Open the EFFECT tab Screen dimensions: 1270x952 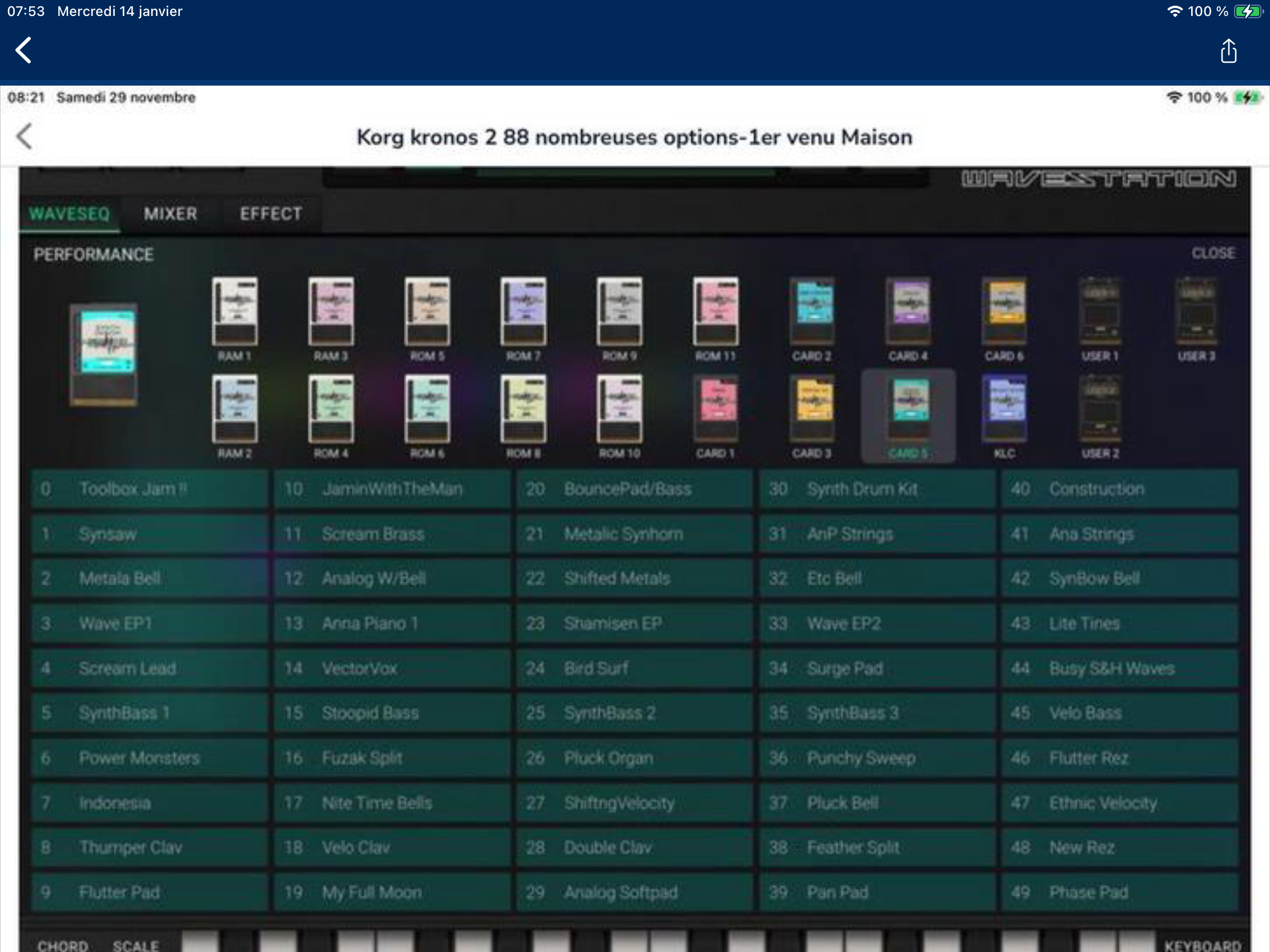(x=271, y=214)
